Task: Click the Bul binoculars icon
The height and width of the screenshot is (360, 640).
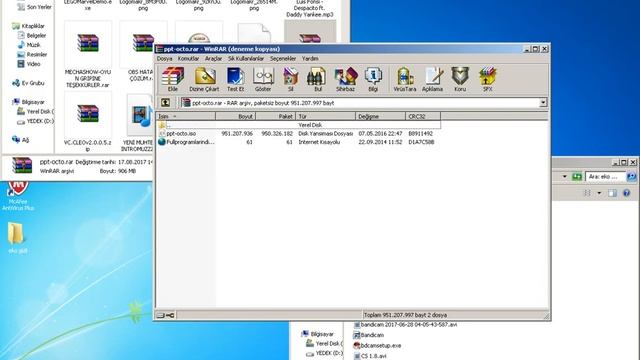Action: (x=318, y=79)
